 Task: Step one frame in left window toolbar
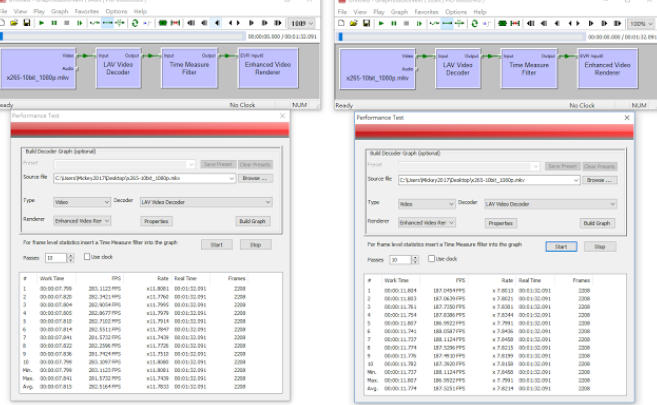coord(80,23)
